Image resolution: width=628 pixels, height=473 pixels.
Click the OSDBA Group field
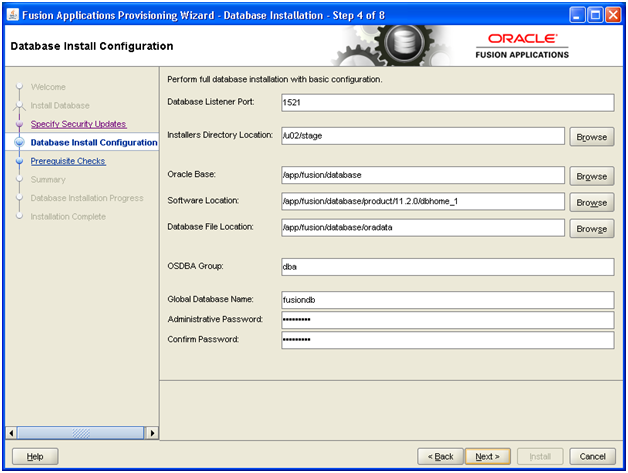click(x=447, y=267)
